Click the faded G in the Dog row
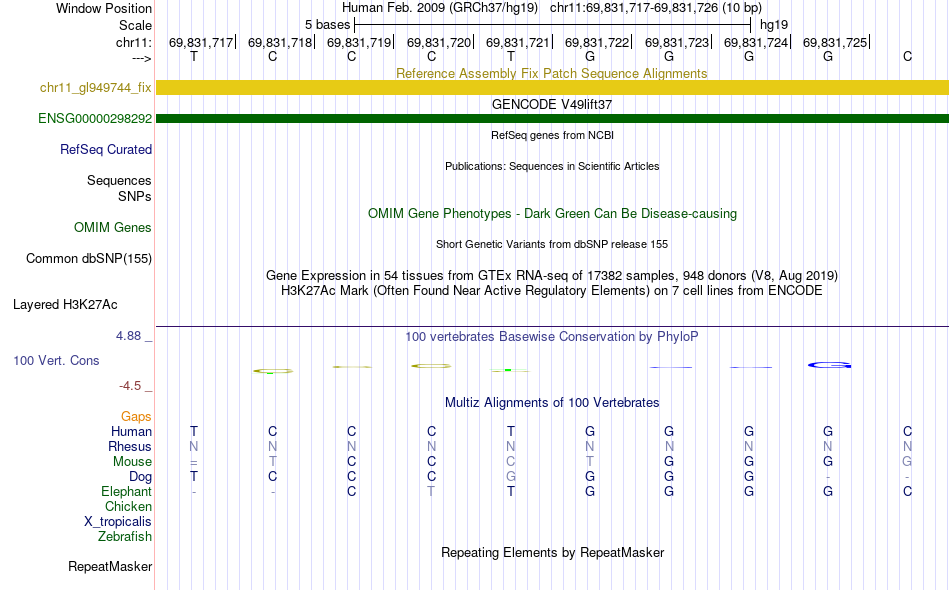 (511, 477)
